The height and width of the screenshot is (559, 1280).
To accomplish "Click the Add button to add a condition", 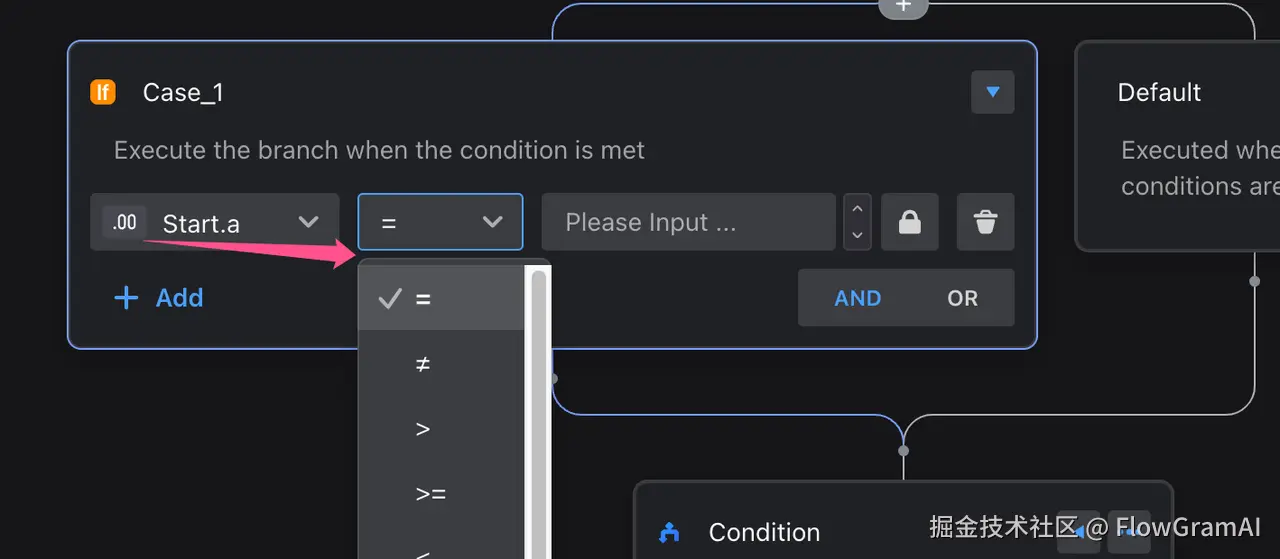I will click(x=178, y=298).
